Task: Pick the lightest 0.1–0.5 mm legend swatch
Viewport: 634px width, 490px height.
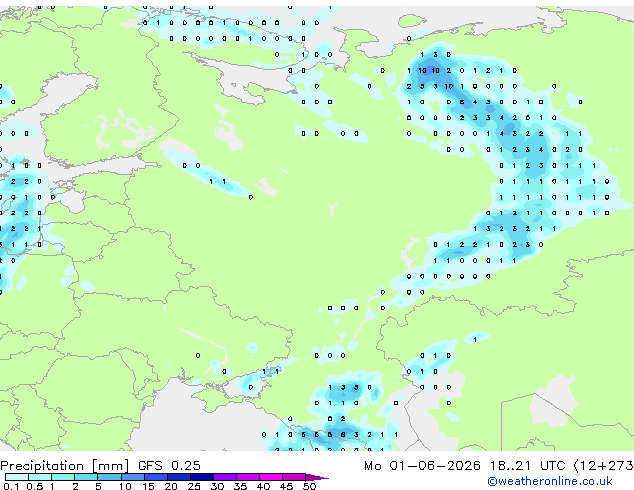Action: coord(17,477)
